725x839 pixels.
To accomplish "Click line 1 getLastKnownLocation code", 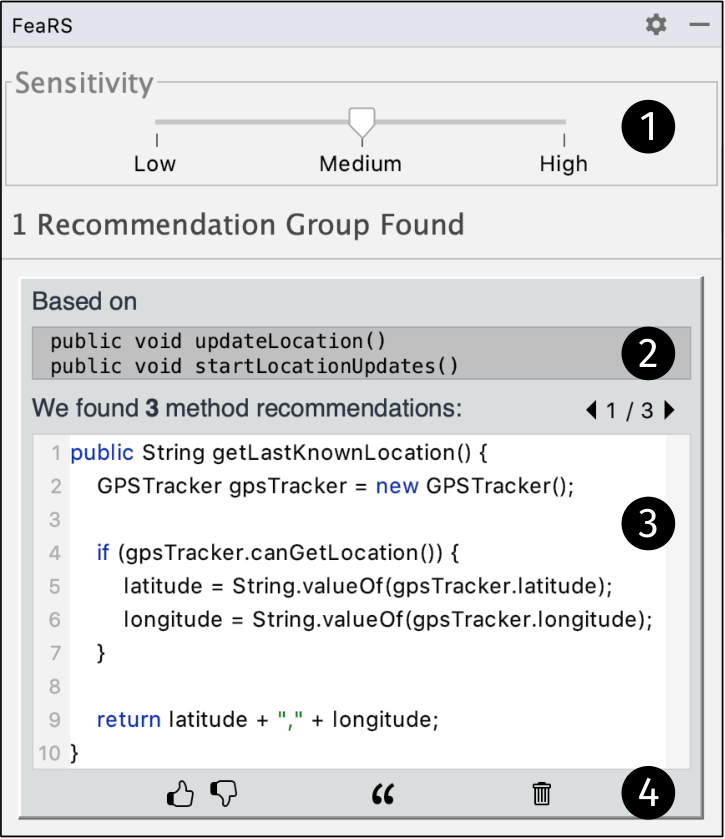I will coord(279,453).
